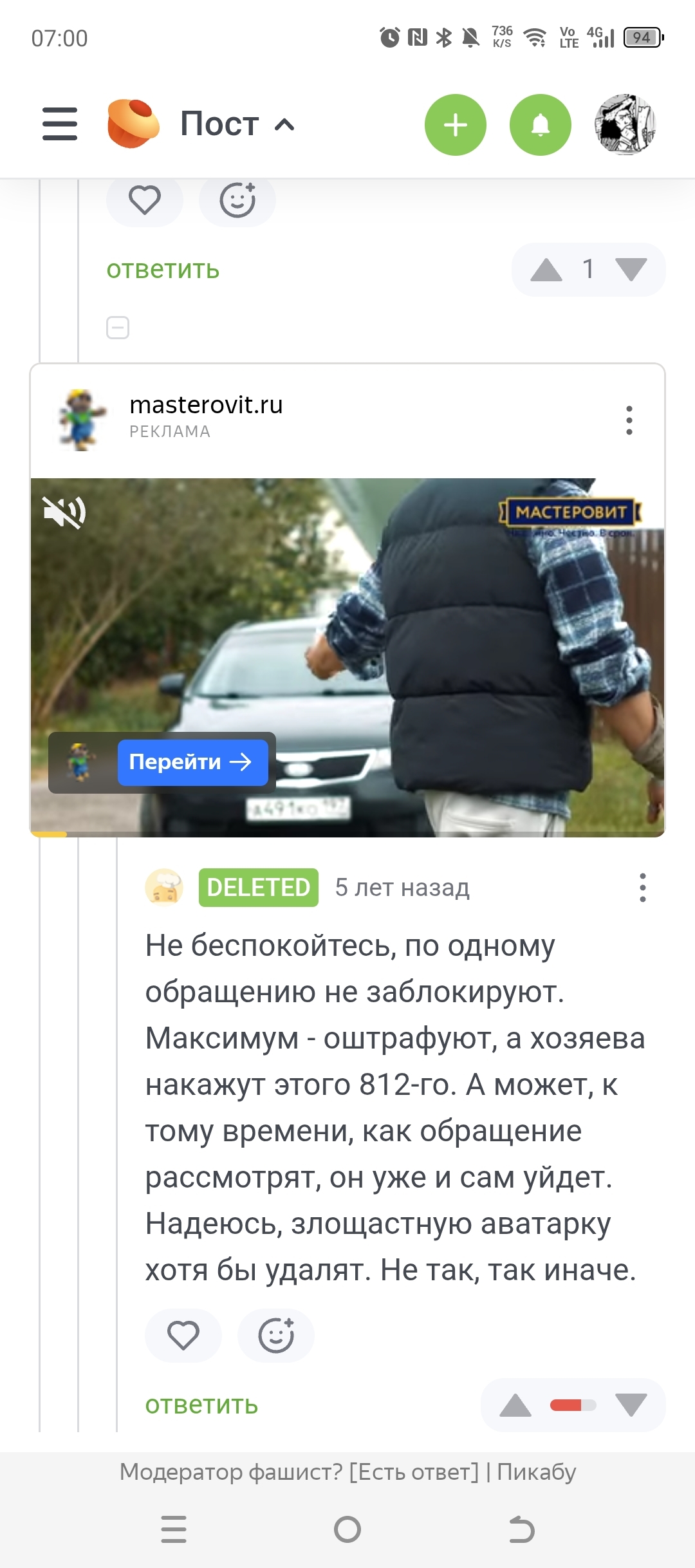
Task: Unmute the ad video sound
Action: pyautogui.click(x=64, y=513)
